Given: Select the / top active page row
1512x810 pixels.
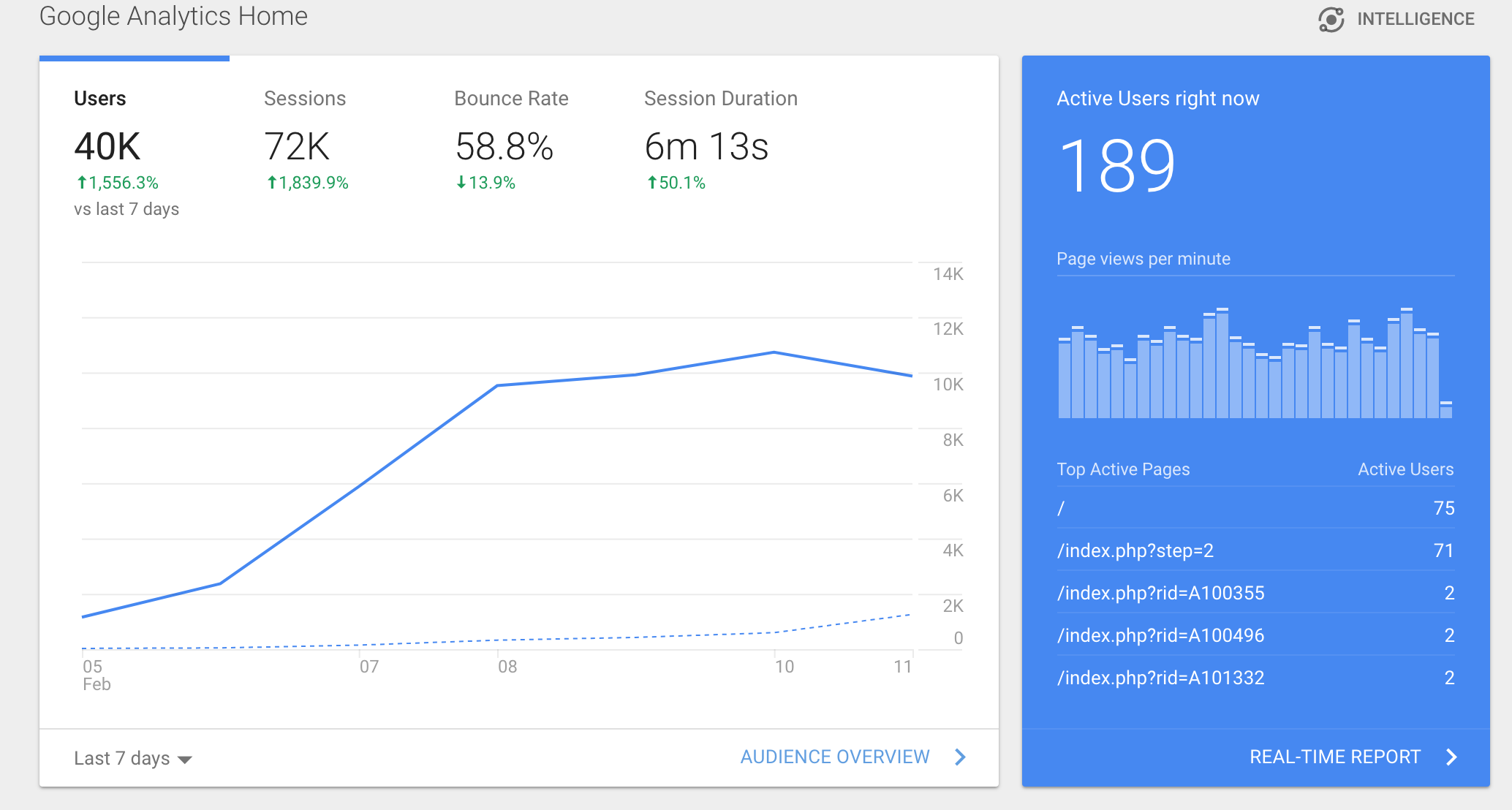Looking at the screenshot, I should tap(1255, 508).
